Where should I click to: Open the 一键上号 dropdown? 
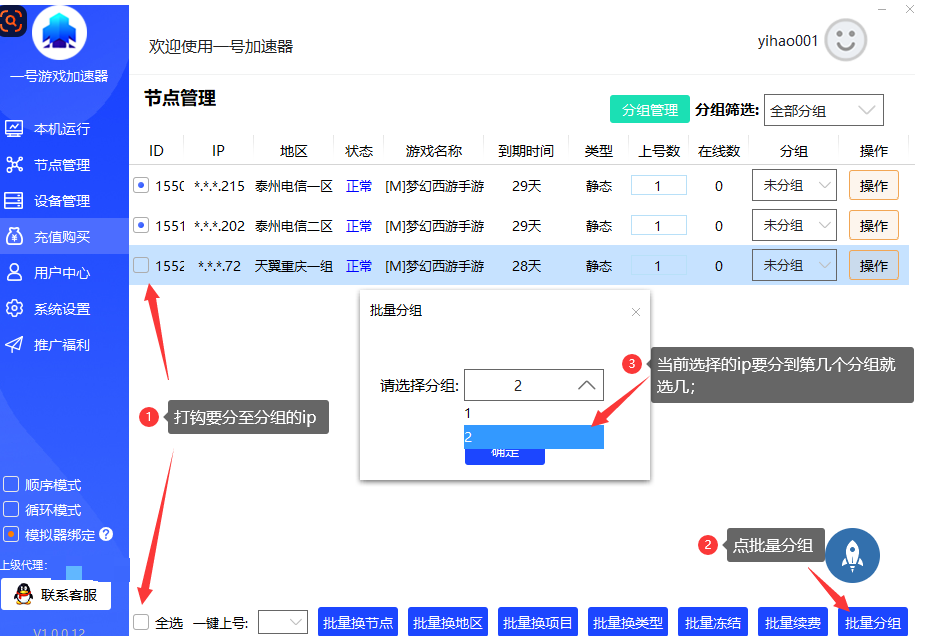click(283, 622)
